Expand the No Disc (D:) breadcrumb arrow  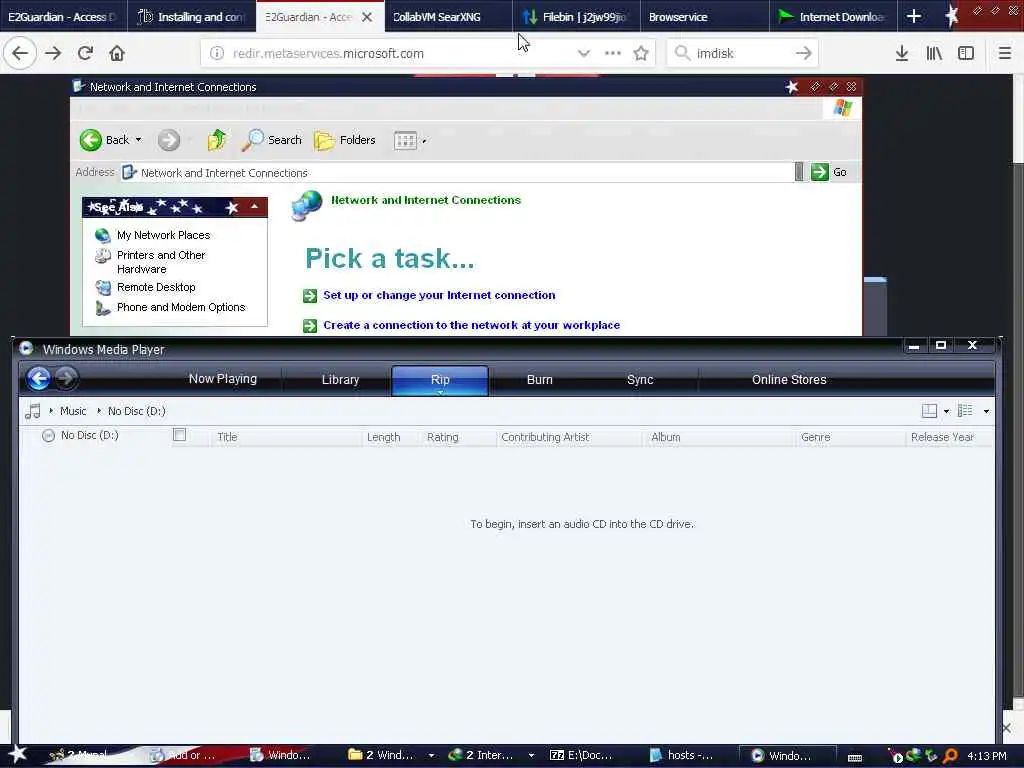pos(99,411)
